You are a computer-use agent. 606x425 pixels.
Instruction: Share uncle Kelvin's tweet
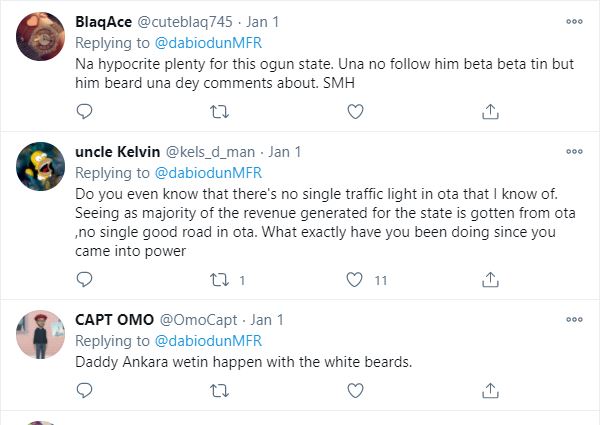(x=490, y=280)
